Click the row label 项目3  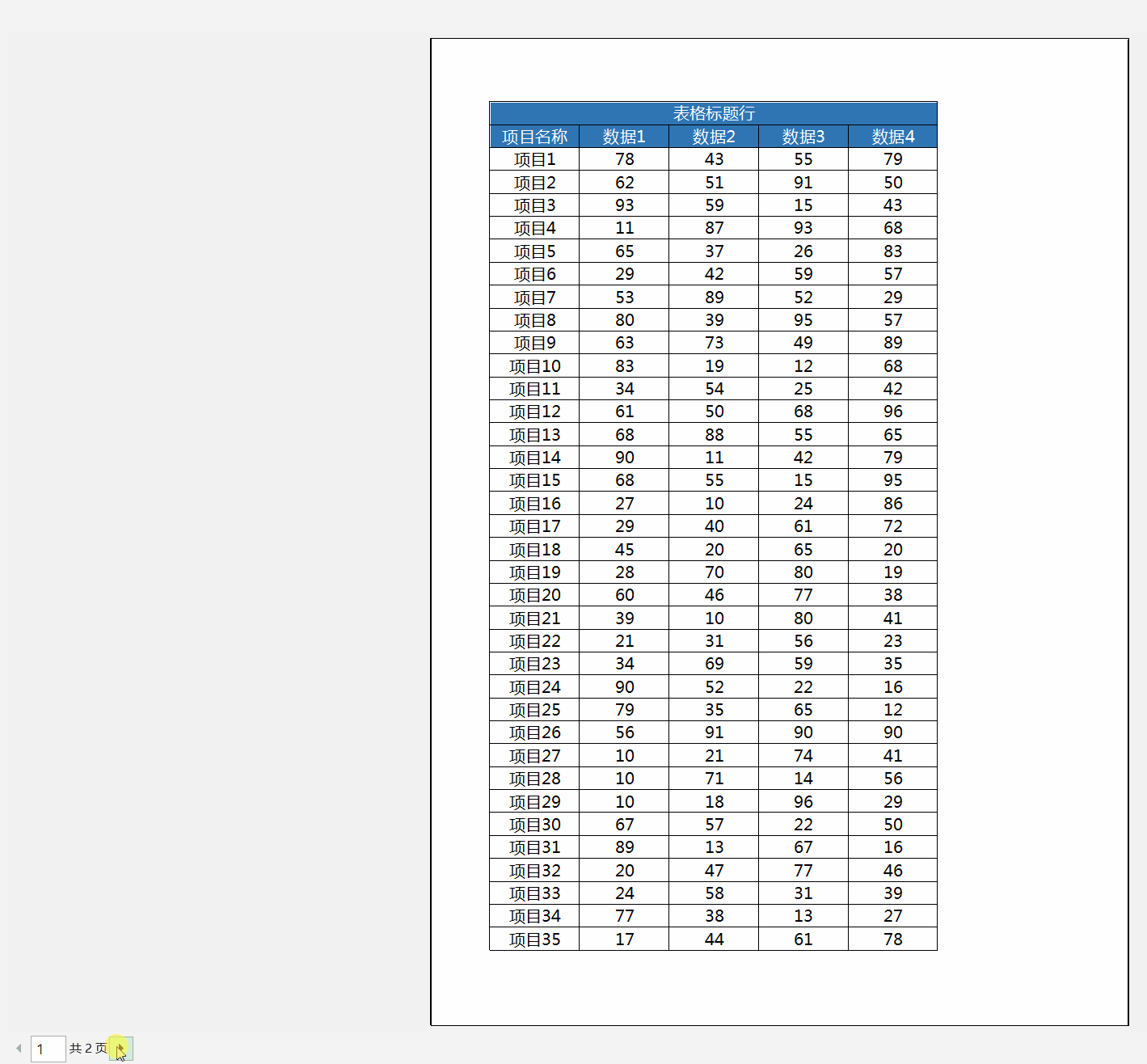tap(535, 205)
